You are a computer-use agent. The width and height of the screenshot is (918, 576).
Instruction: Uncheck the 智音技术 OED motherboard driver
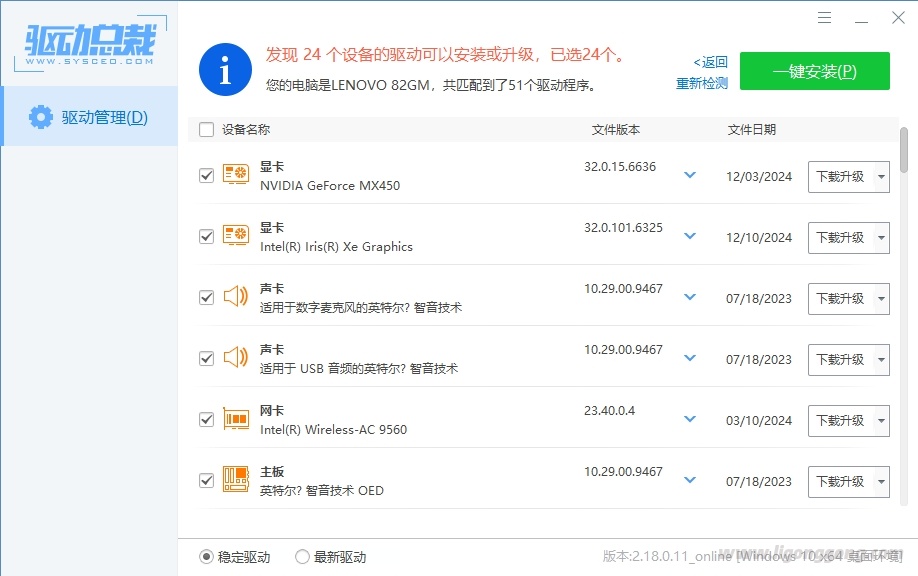(x=207, y=481)
